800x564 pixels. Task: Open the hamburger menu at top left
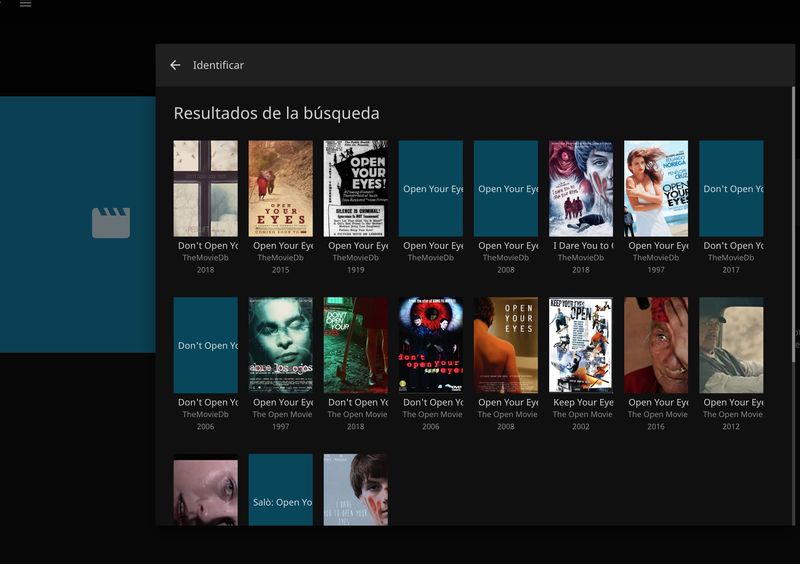[x=25, y=4]
